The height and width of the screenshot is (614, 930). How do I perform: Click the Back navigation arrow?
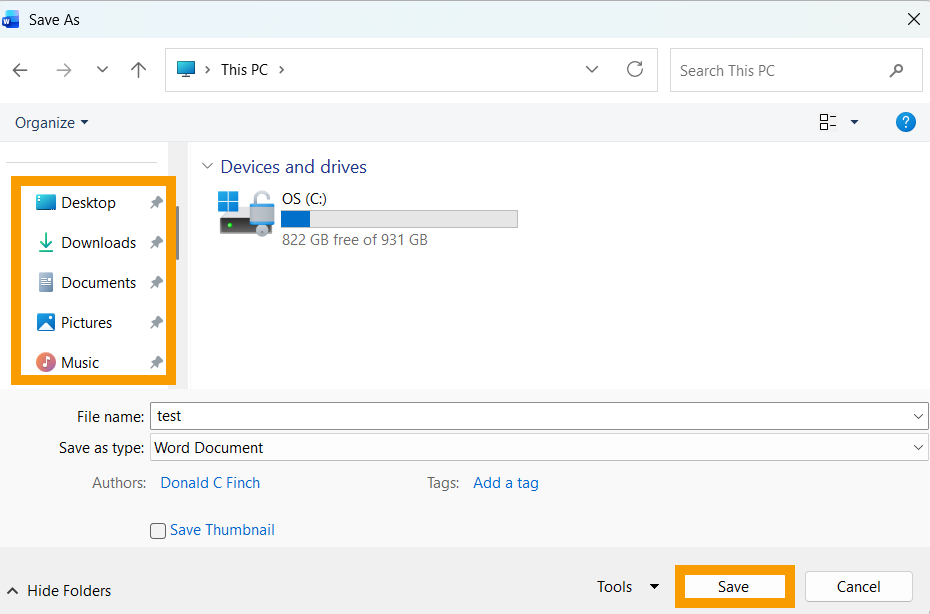pos(20,70)
